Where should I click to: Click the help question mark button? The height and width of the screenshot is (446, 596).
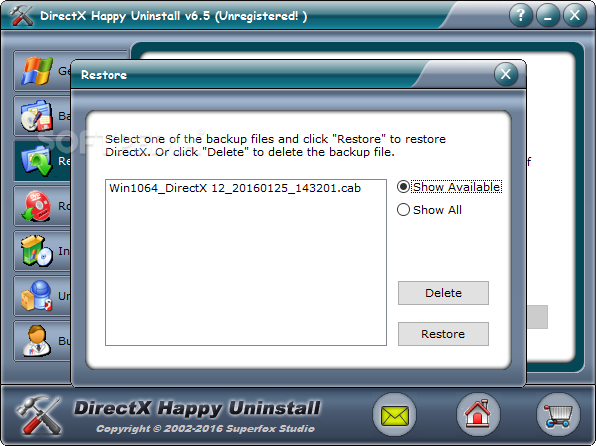(x=520, y=16)
